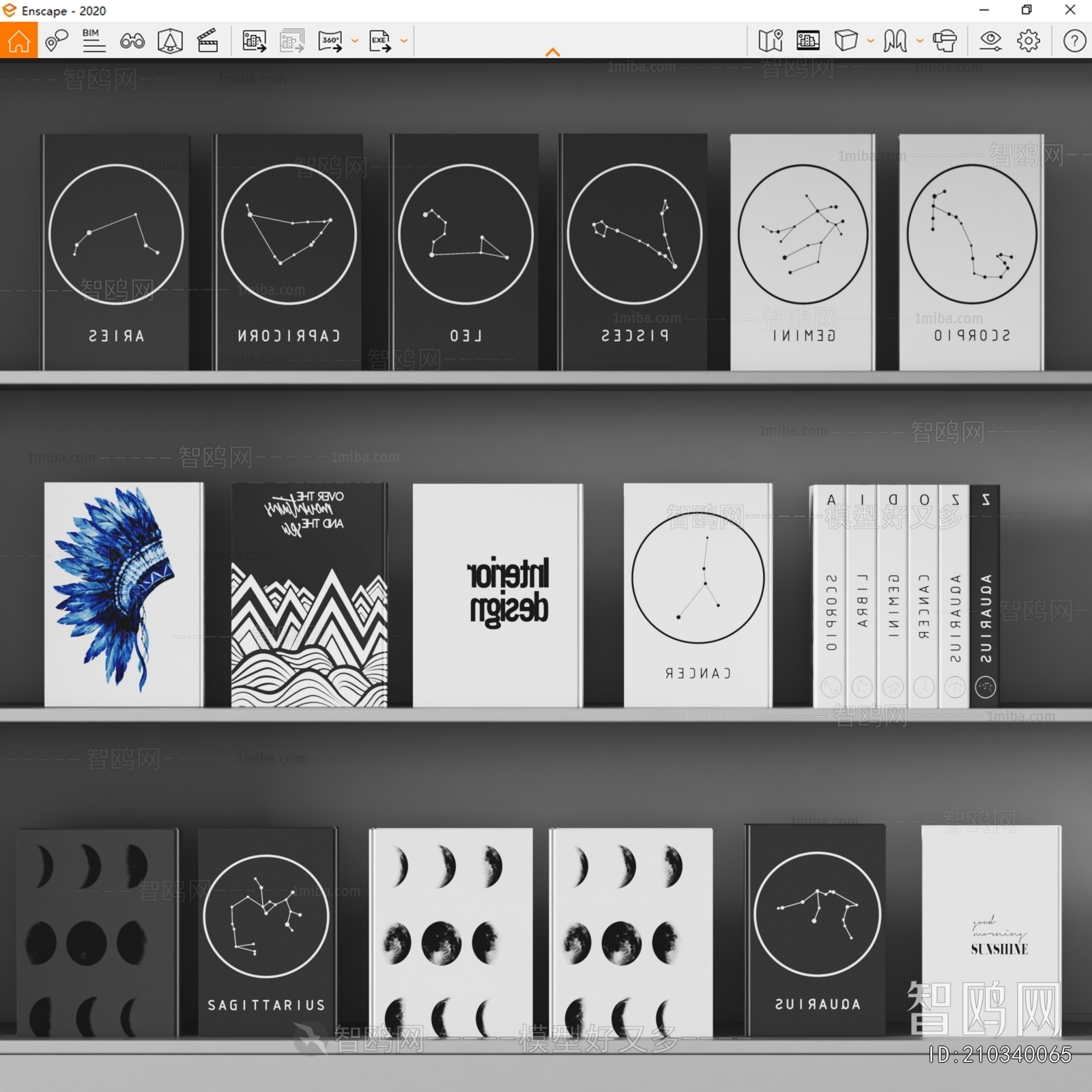Toggle the safe frame tool icon
Viewport: 1092px width, 1092px height.
click(170, 41)
